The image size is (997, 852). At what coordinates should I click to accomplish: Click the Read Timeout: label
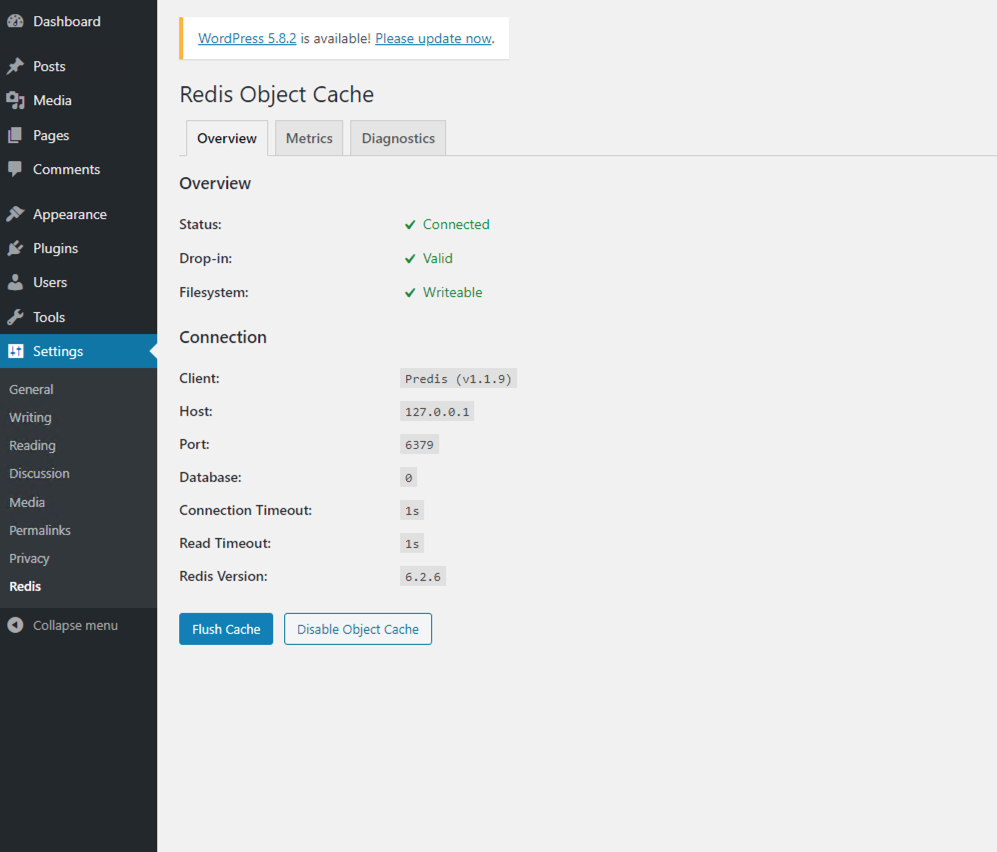(x=225, y=543)
